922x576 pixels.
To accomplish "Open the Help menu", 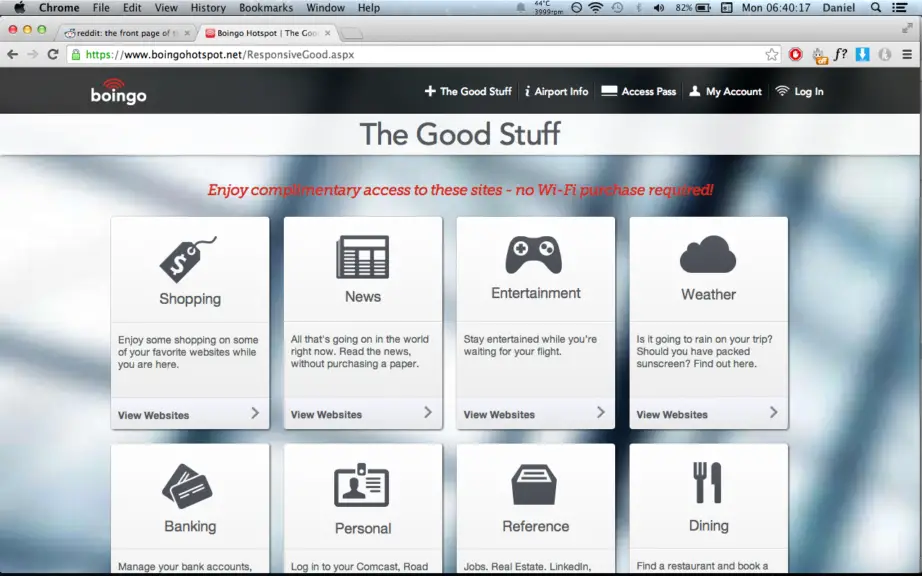I will pyautogui.click(x=369, y=8).
